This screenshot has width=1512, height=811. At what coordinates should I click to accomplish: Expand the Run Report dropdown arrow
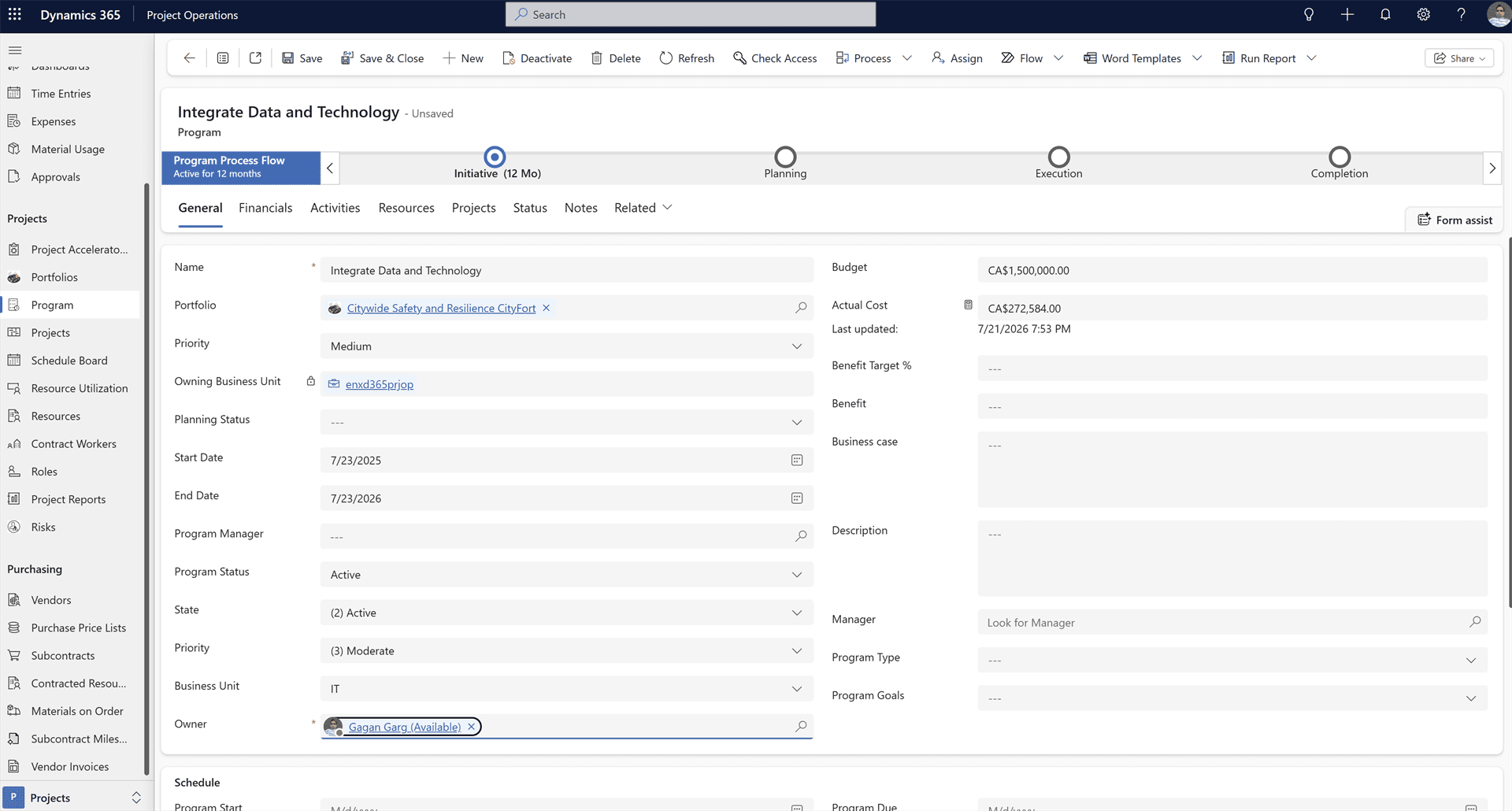(x=1311, y=58)
